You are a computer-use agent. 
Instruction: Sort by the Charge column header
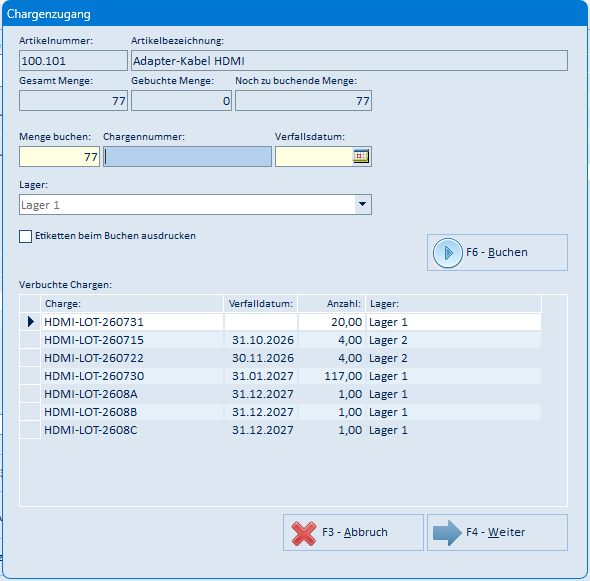[x=132, y=304]
